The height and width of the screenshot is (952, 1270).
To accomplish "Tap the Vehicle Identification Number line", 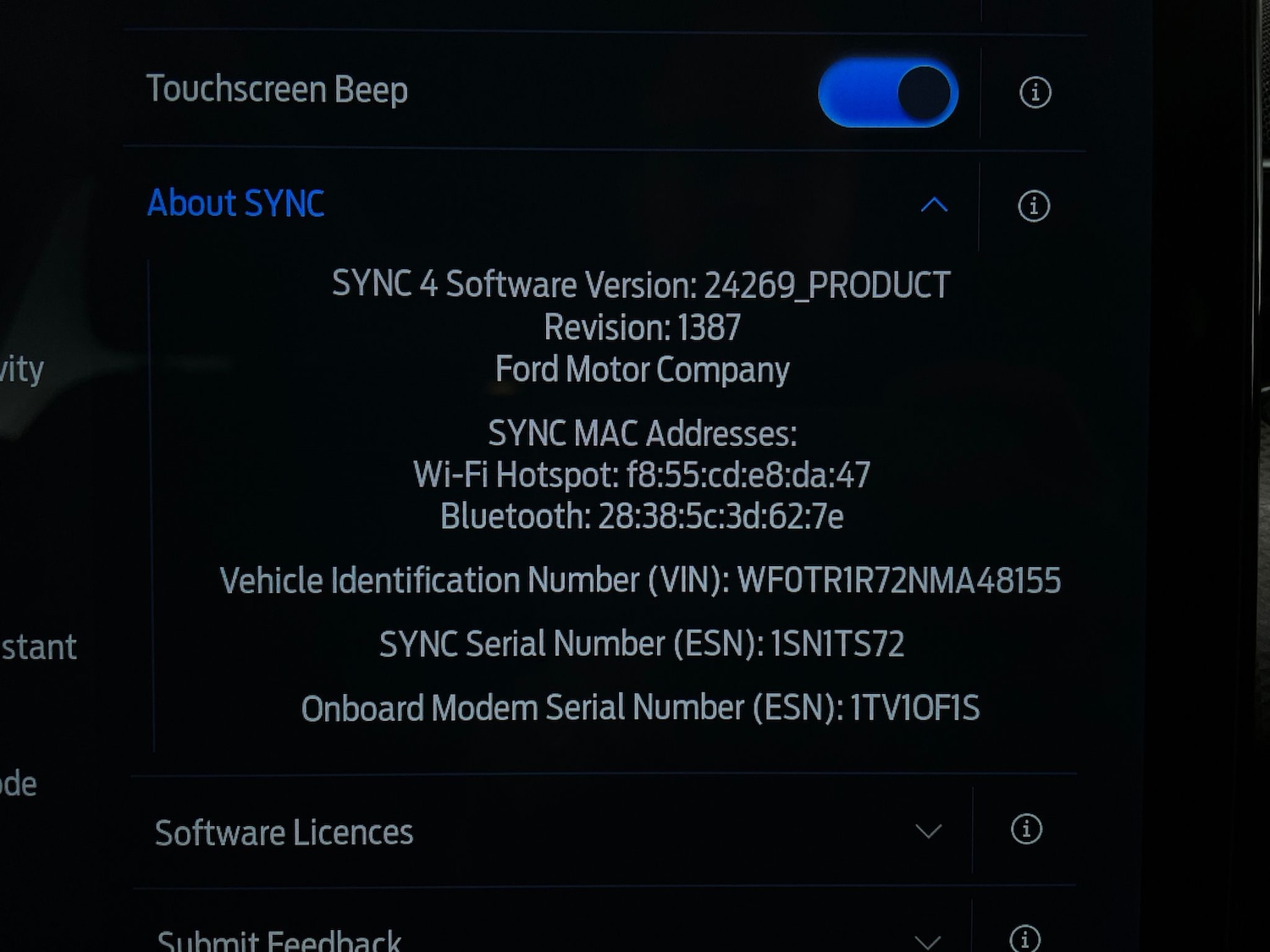I will pos(640,581).
